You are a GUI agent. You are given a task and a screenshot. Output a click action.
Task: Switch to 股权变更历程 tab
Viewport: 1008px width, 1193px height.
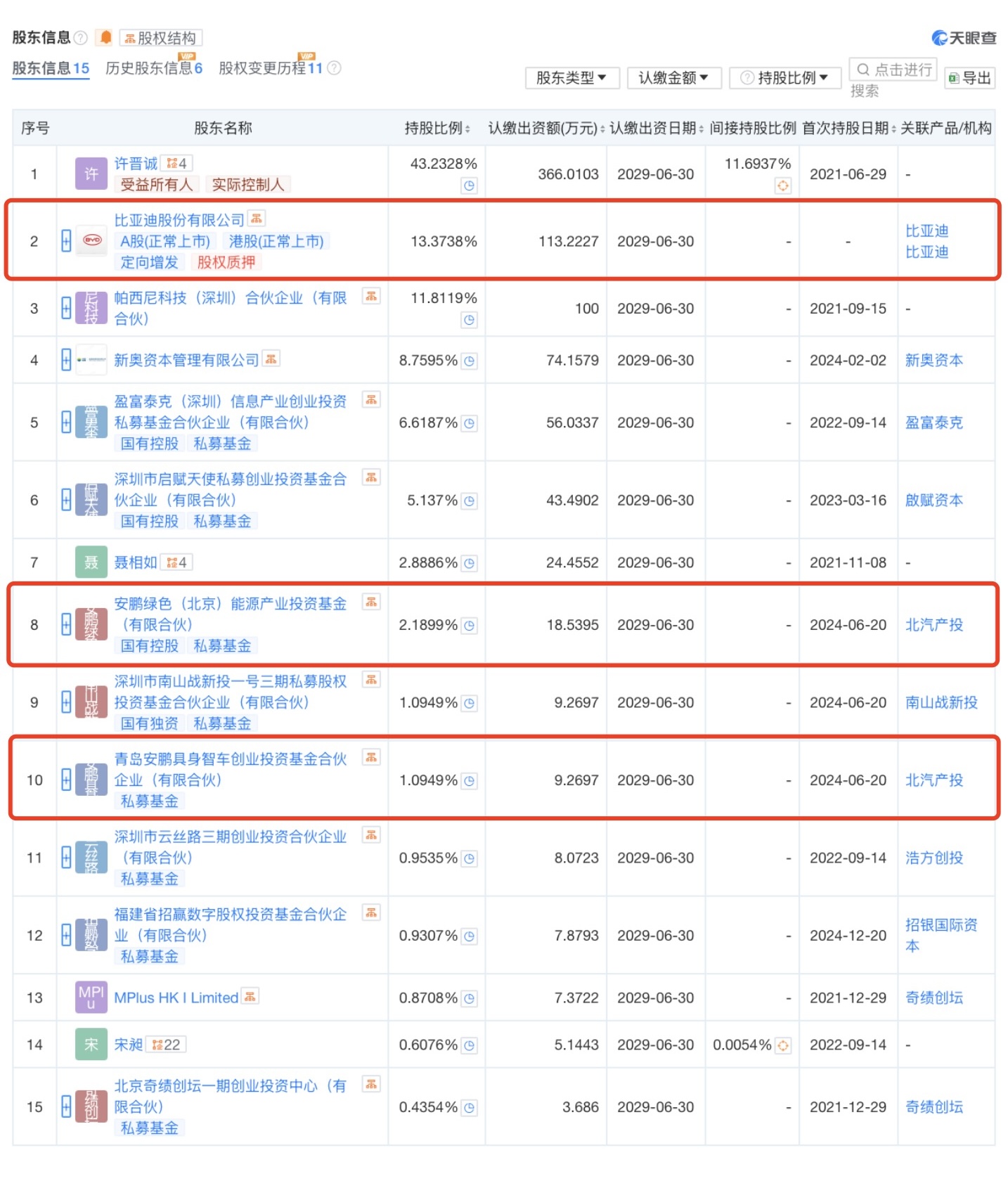pos(270,68)
